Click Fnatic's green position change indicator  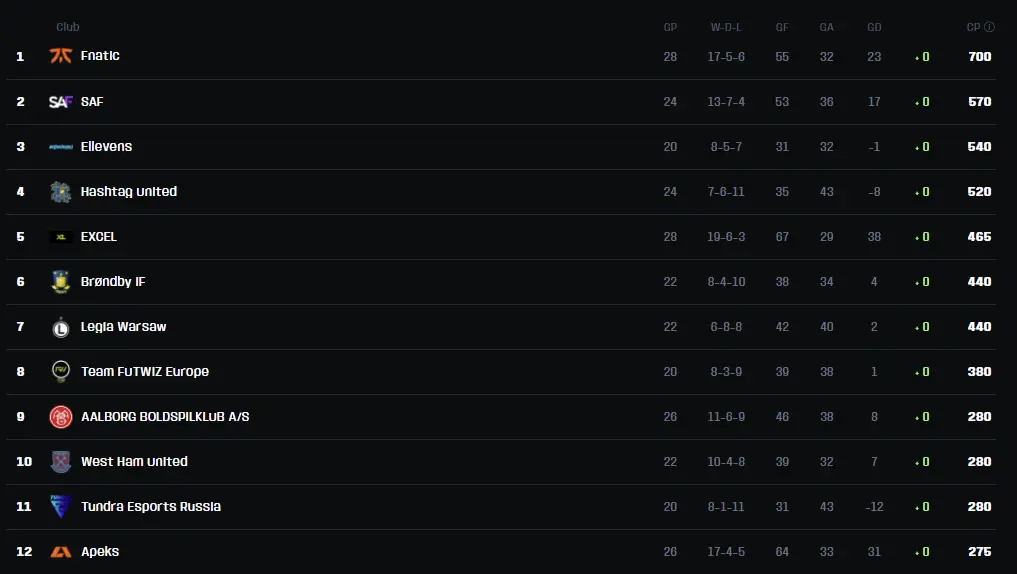pyautogui.click(x=922, y=57)
